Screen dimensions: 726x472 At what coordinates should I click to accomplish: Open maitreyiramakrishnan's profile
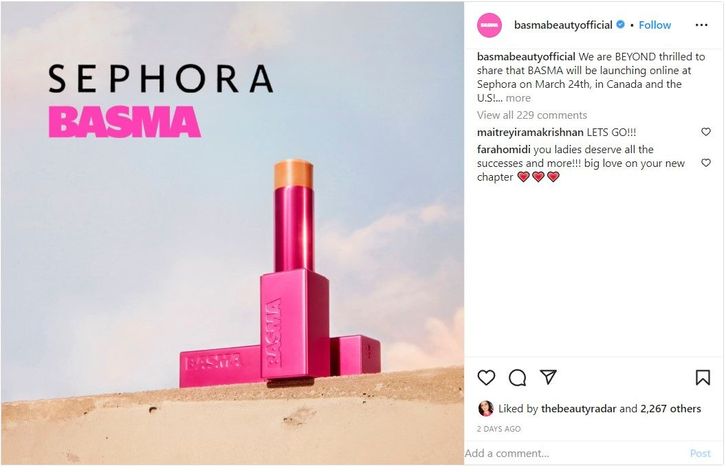(x=530, y=132)
